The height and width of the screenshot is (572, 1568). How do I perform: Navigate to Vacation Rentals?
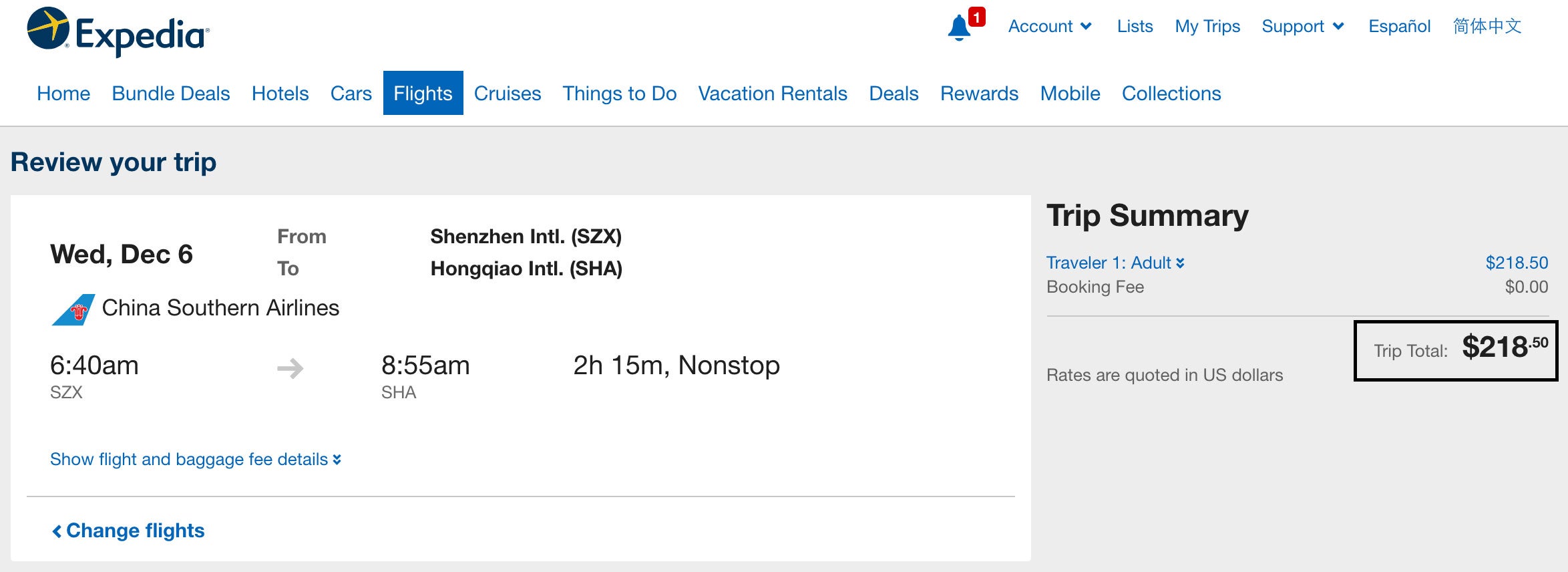773,93
